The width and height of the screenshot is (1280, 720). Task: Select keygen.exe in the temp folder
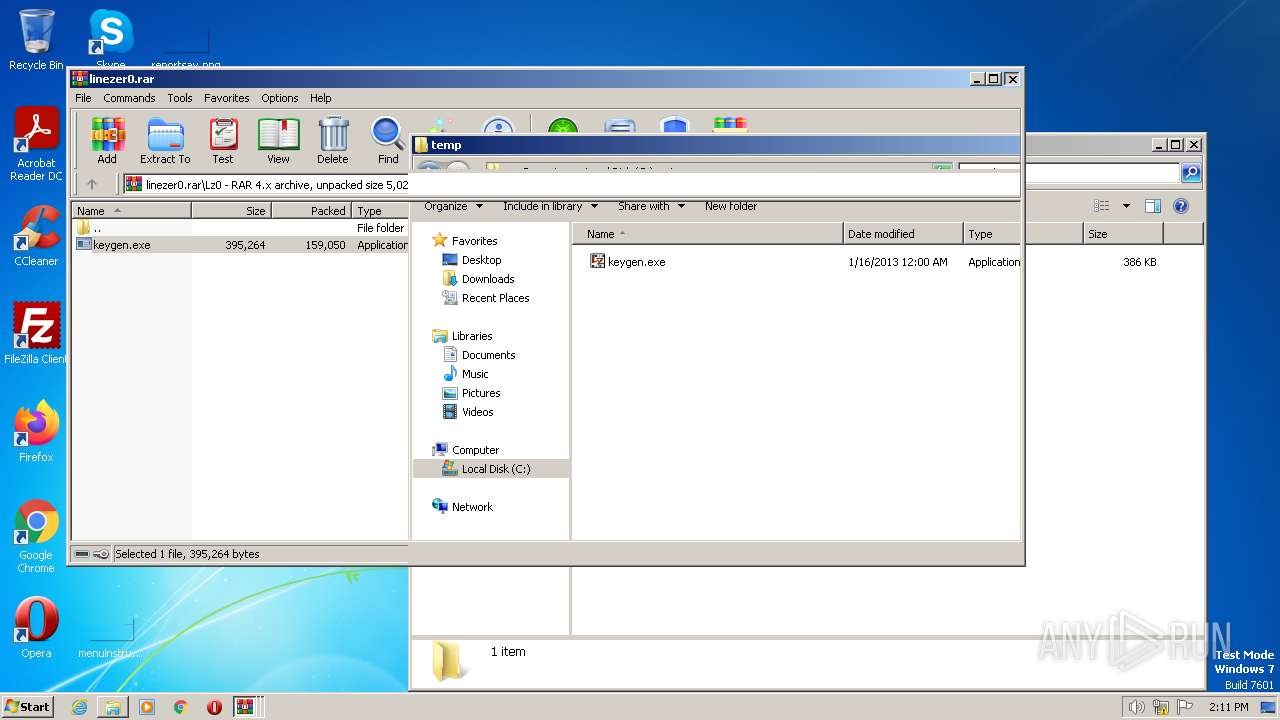click(x=627, y=262)
